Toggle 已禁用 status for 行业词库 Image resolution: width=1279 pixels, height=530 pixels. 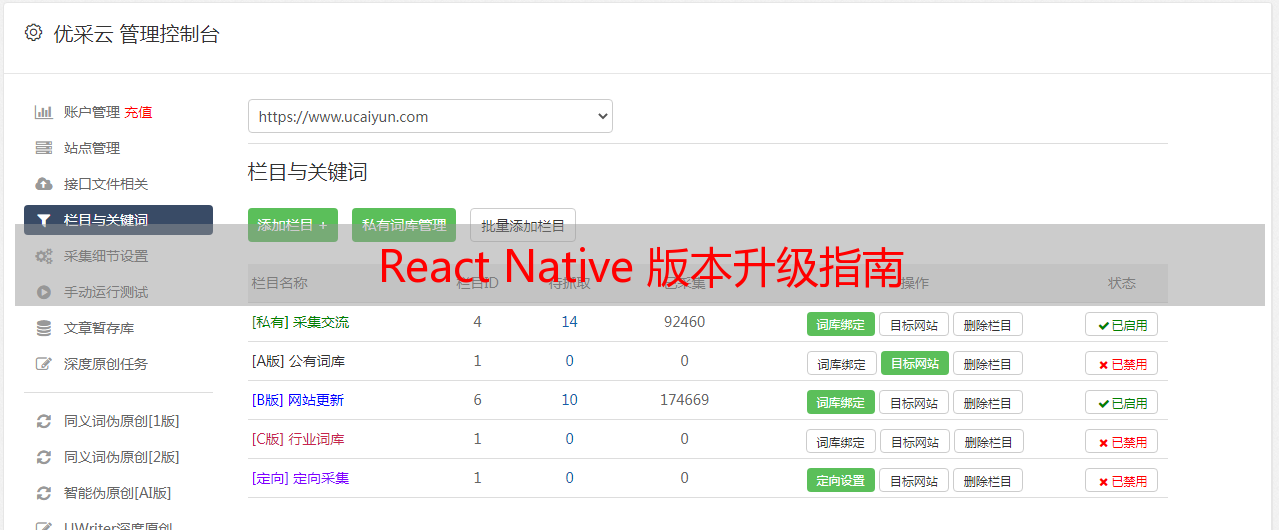(1122, 441)
